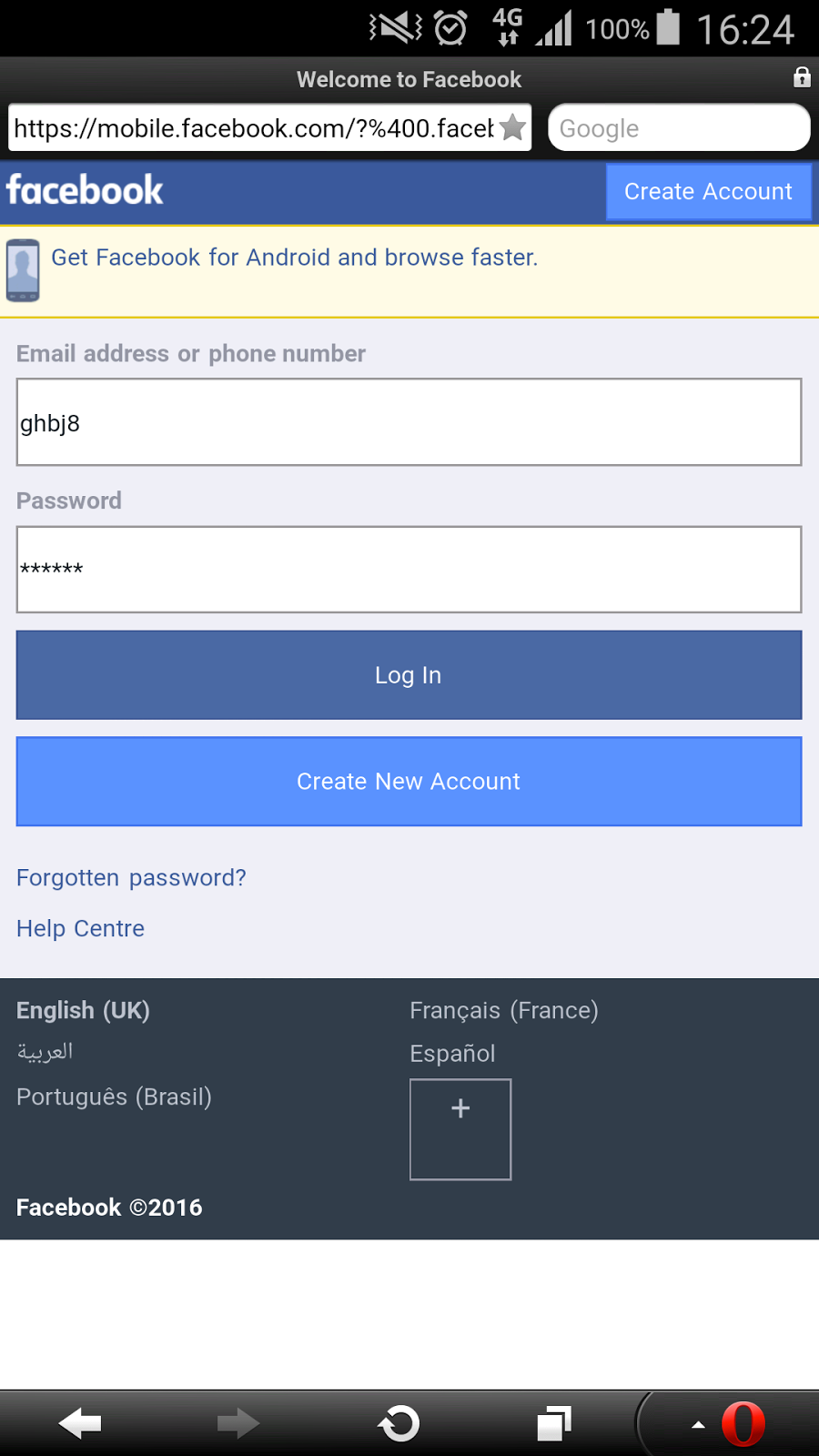Tap the phone icon in Android banner

(x=23, y=270)
